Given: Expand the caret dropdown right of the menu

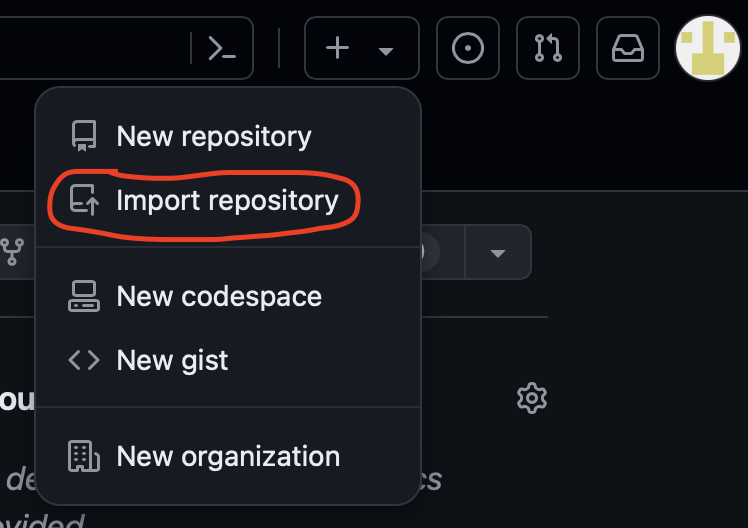Looking at the screenshot, I should (x=498, y=252).
